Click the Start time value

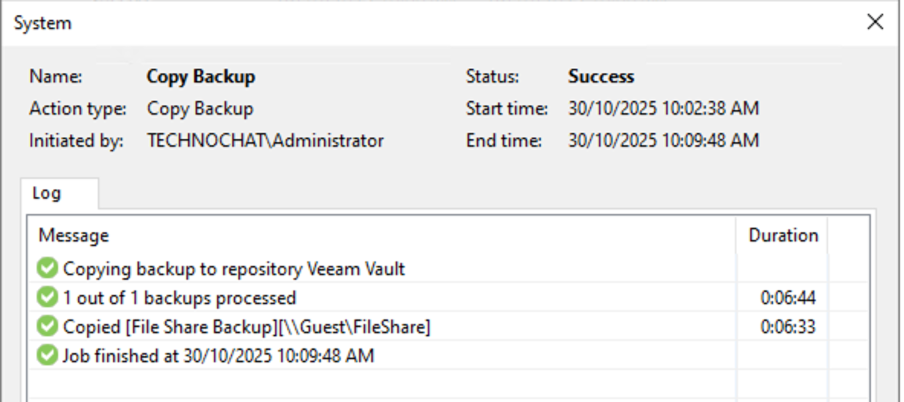(663, 108)
